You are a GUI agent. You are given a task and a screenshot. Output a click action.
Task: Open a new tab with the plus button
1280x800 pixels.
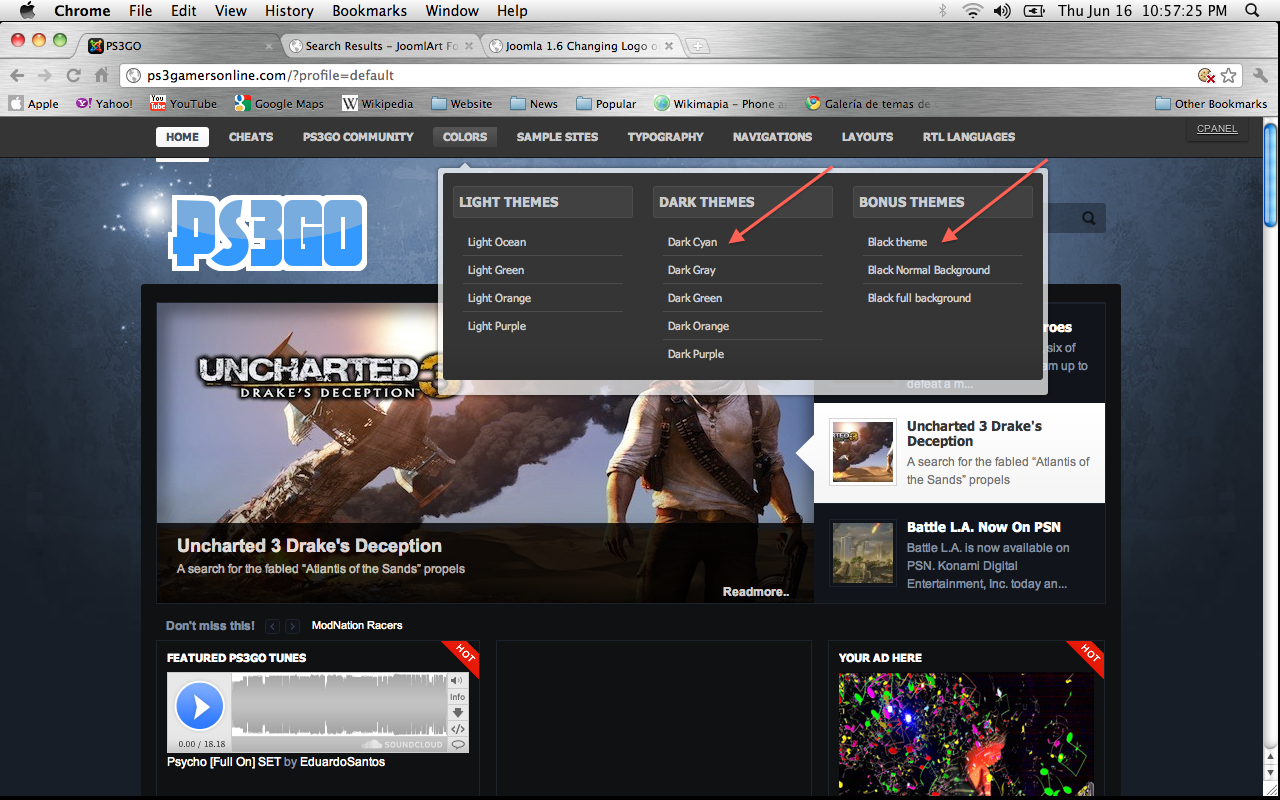tap(698, 46)
